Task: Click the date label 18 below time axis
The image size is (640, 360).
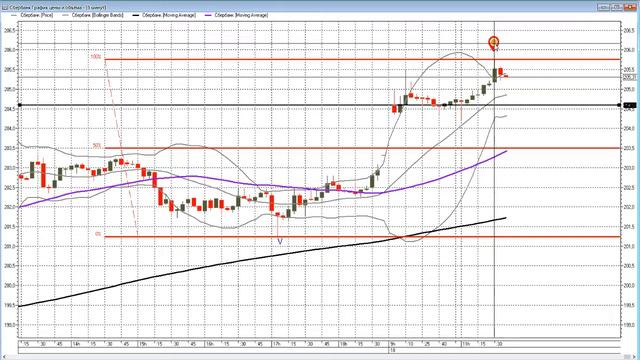Action: [392, 350]
